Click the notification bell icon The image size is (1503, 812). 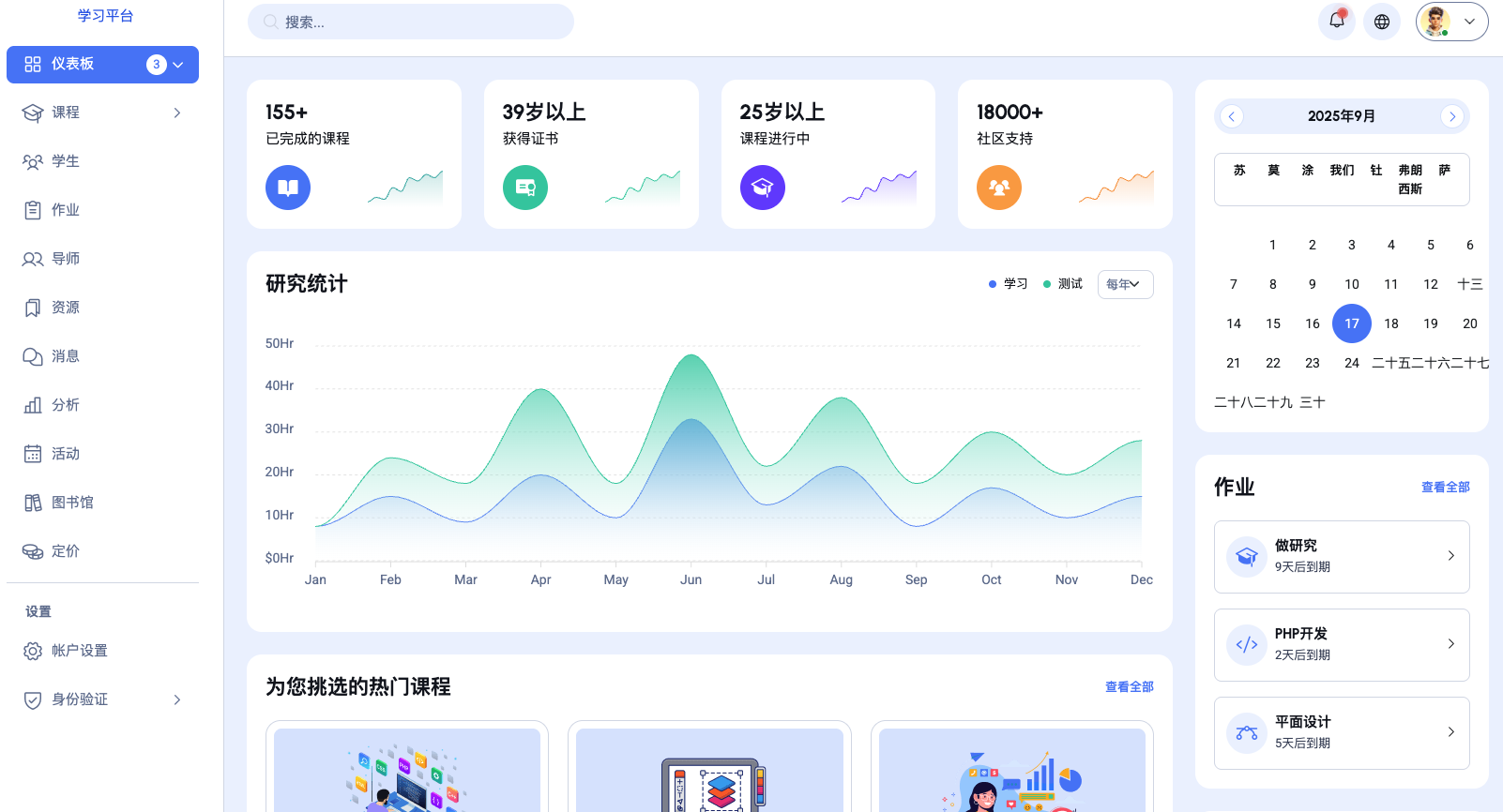[x=1336, y=22]
